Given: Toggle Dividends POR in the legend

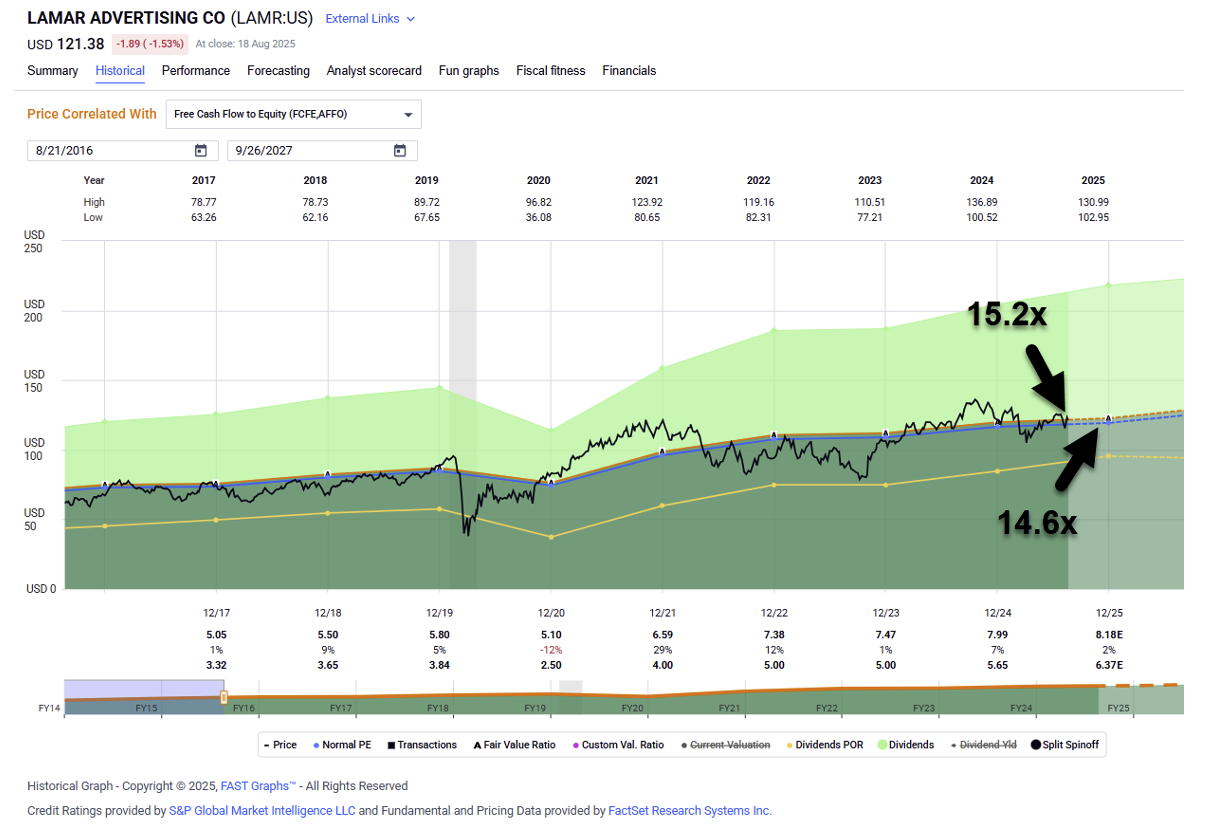Looking at the screenshot, I should pyautogui.click(x=824, y=745).
